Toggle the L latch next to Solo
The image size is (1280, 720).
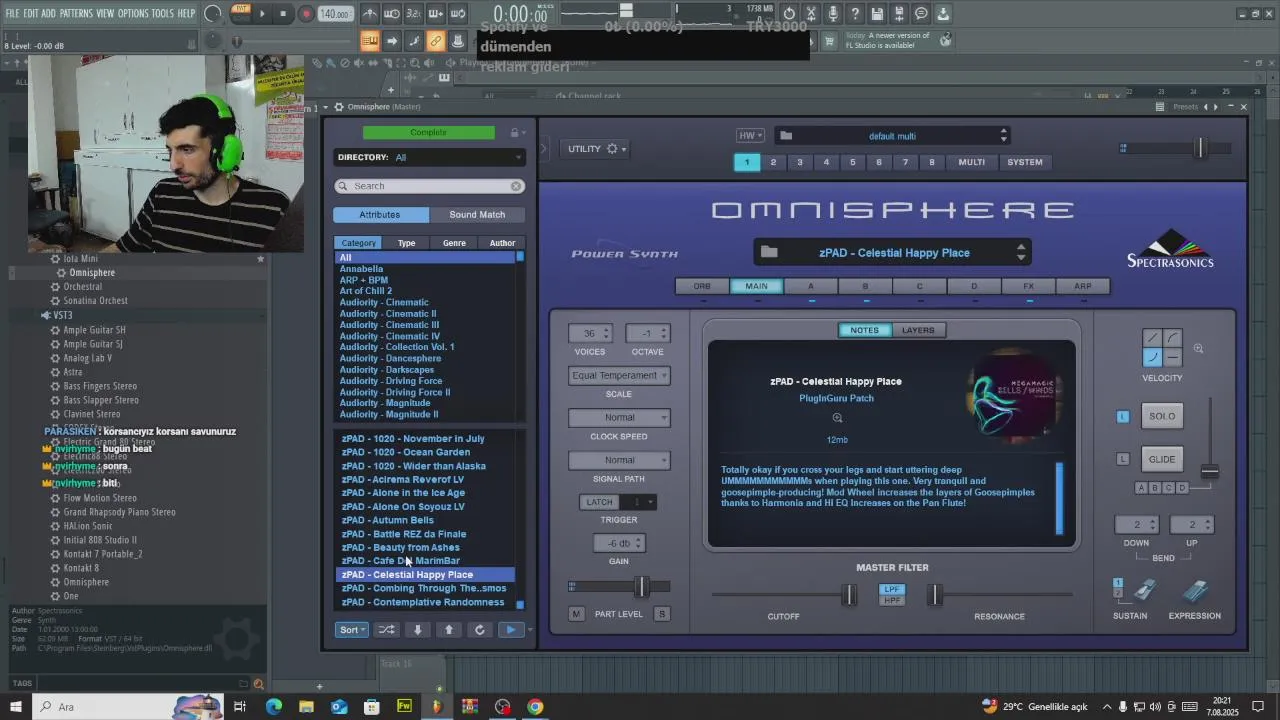pyautogui.click(x=1123, y=417)
